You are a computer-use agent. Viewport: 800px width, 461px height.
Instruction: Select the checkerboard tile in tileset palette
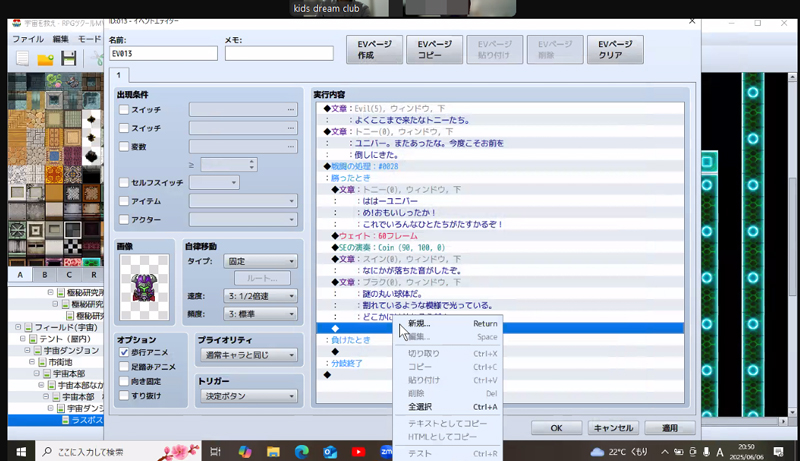coord(73,248)
